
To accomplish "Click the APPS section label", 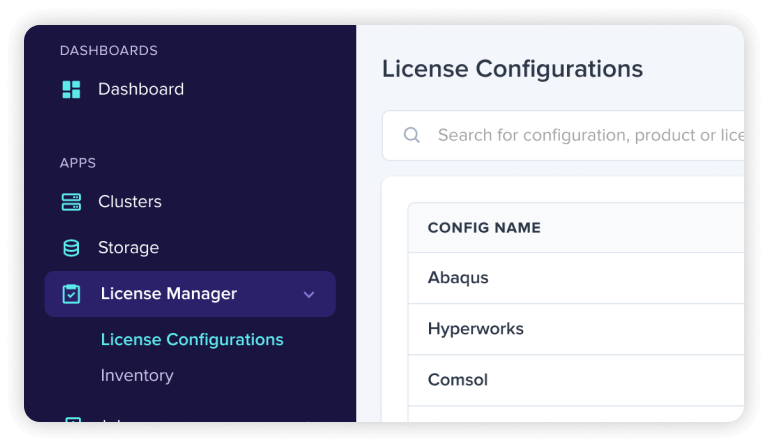I will click(x=78, y=163).
